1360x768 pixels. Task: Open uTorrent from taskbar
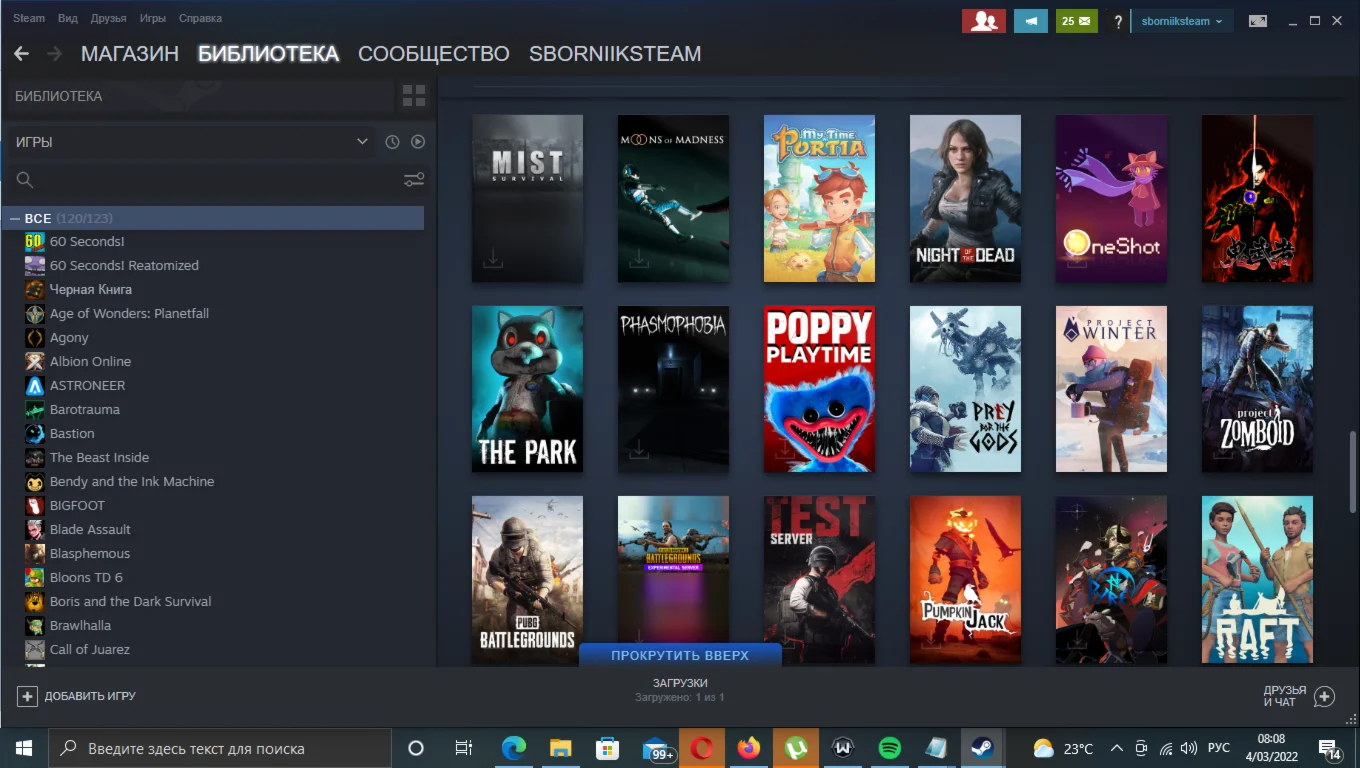click(796, 748)
